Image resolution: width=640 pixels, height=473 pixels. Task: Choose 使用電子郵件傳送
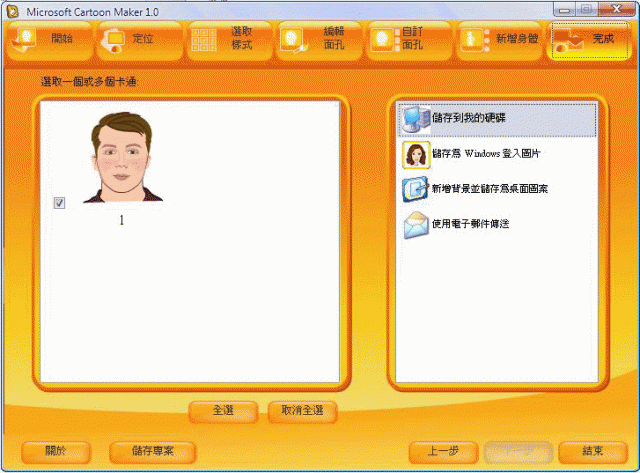(497, 224)
